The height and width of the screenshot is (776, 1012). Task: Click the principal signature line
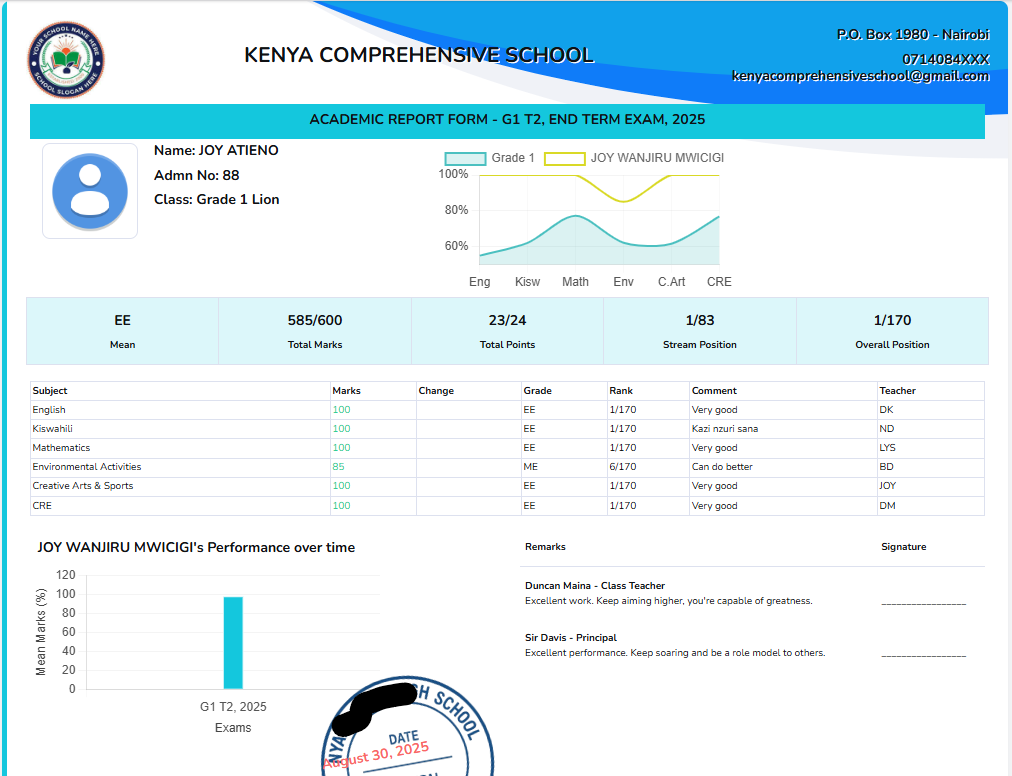(x=924, y=655)
